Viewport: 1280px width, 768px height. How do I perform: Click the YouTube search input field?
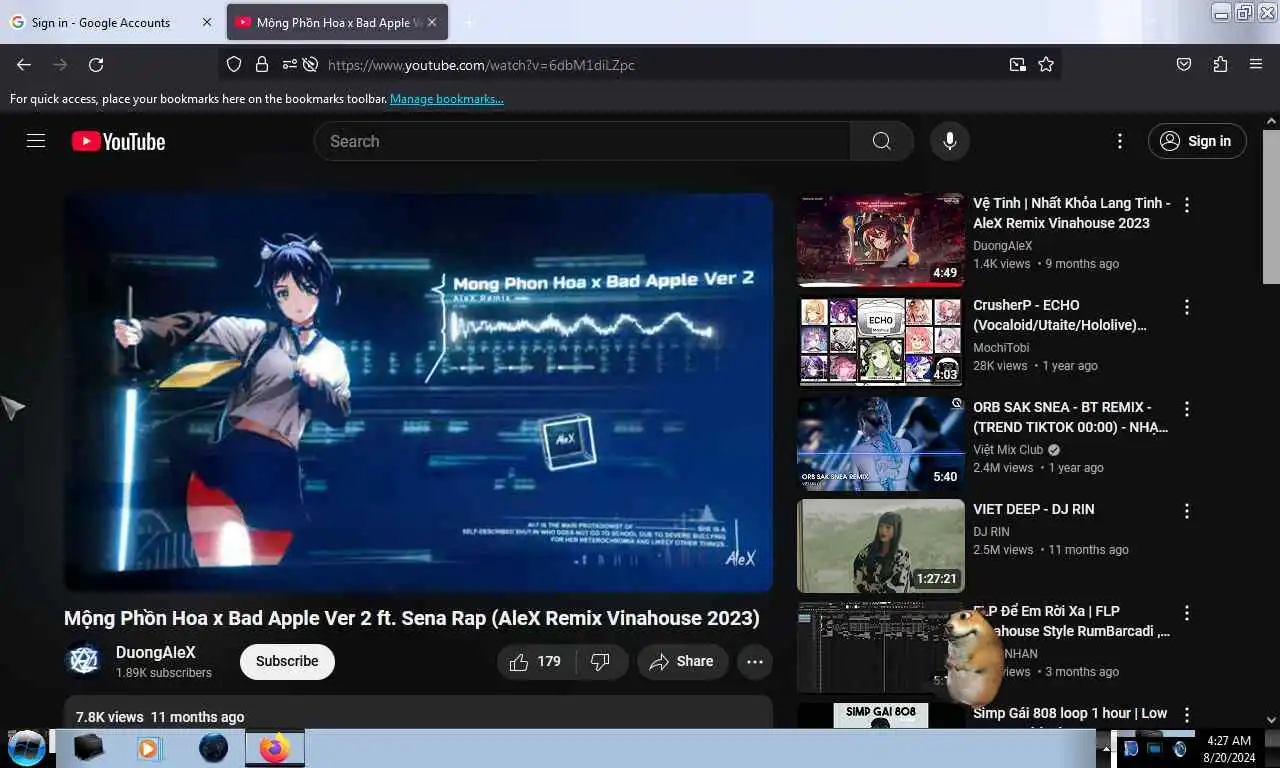click(x=582, y=141)
